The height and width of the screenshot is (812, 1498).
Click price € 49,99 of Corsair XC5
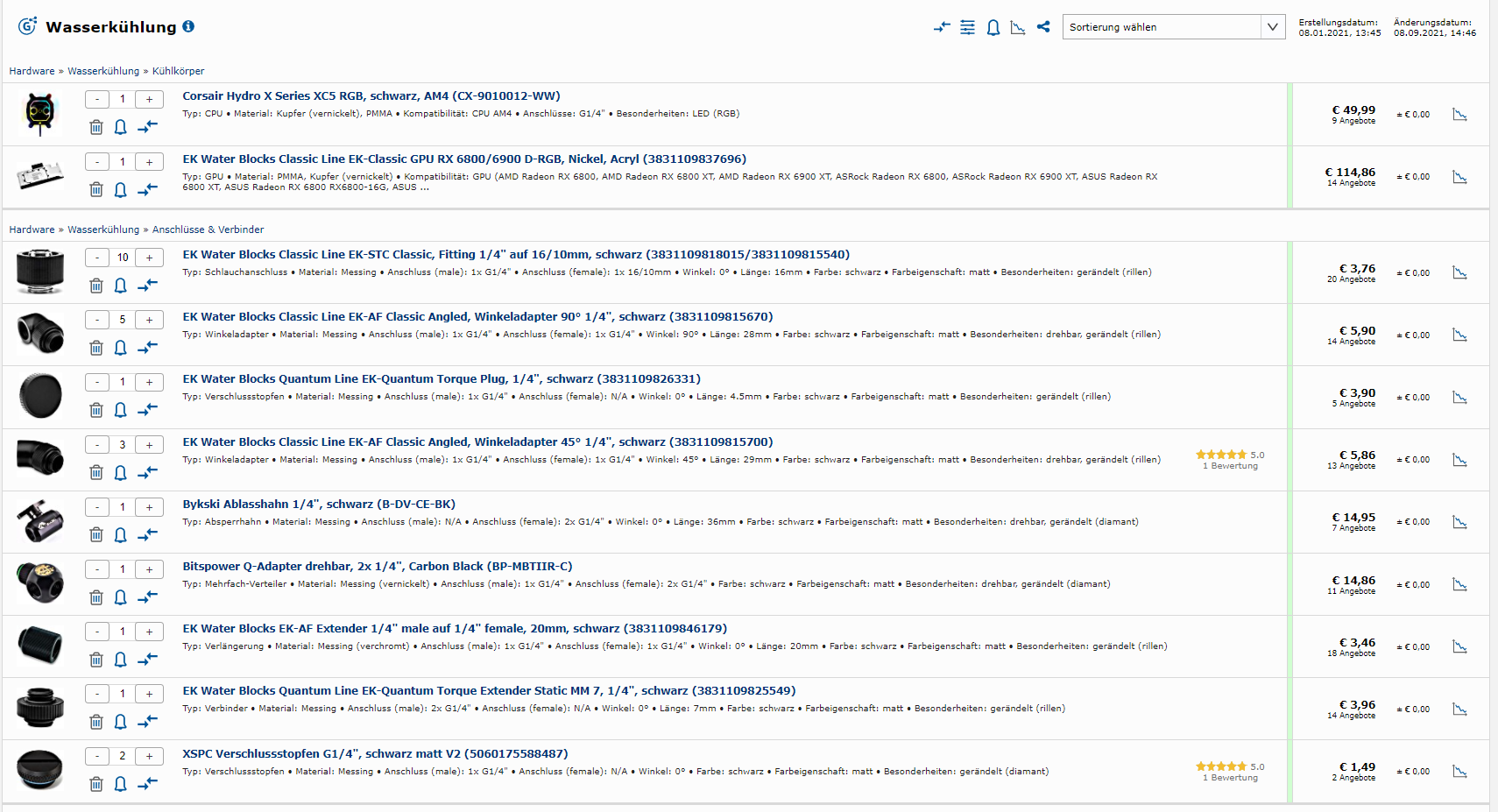[x=1353, y=110]
